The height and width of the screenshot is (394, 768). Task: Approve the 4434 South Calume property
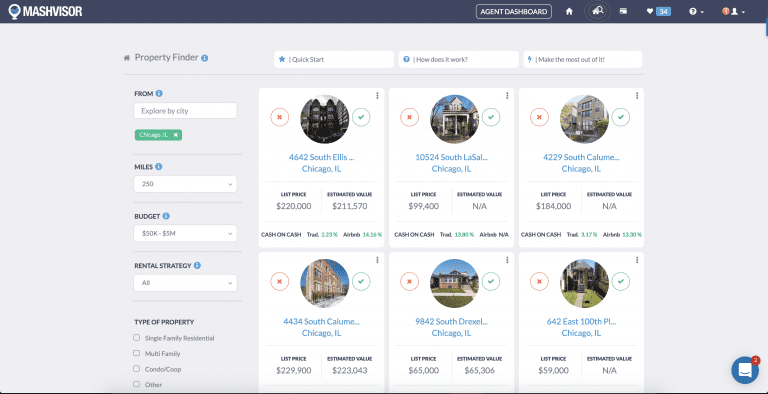361,281
